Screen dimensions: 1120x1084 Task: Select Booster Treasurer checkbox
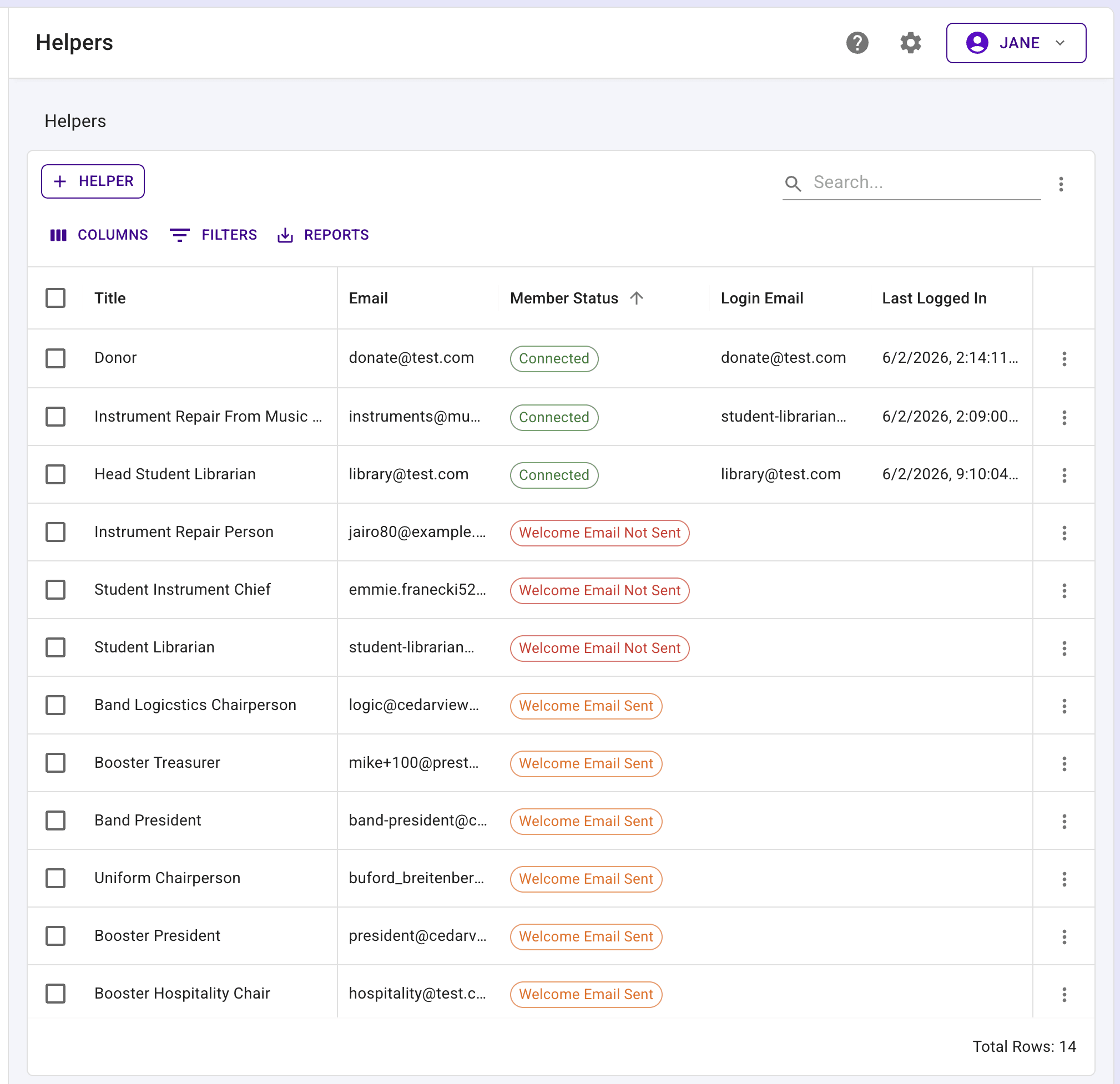[56, 762]
